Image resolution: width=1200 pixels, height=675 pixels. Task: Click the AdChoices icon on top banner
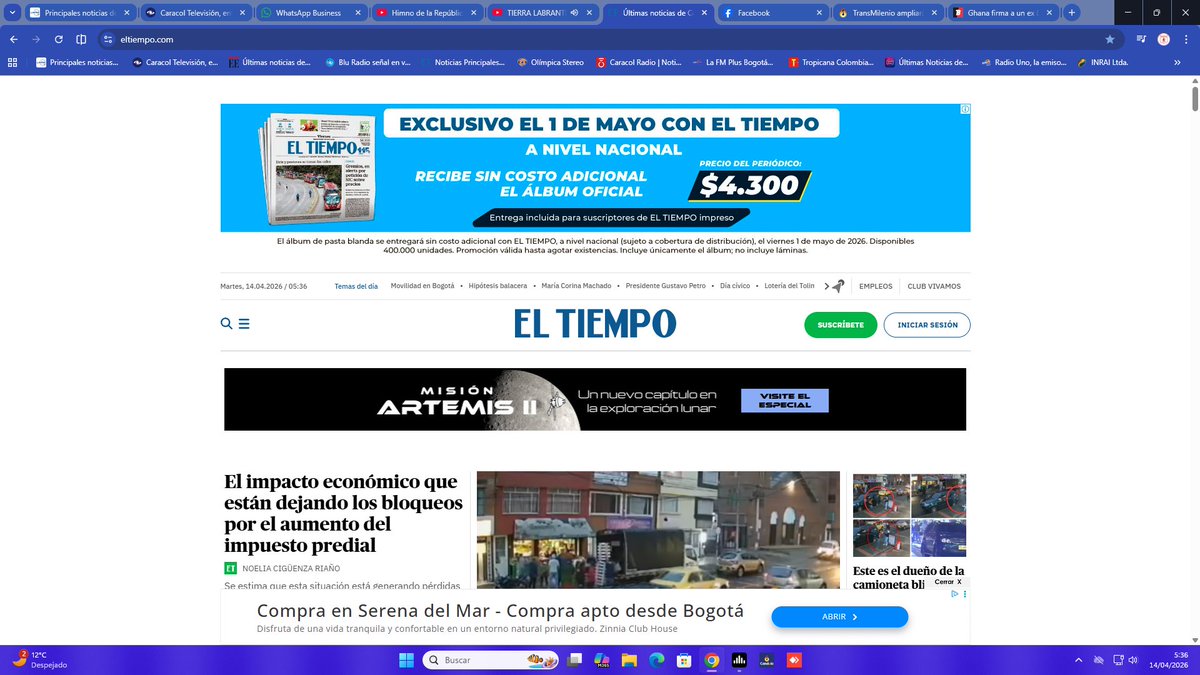pyautogui.click(x=964, y=109)
